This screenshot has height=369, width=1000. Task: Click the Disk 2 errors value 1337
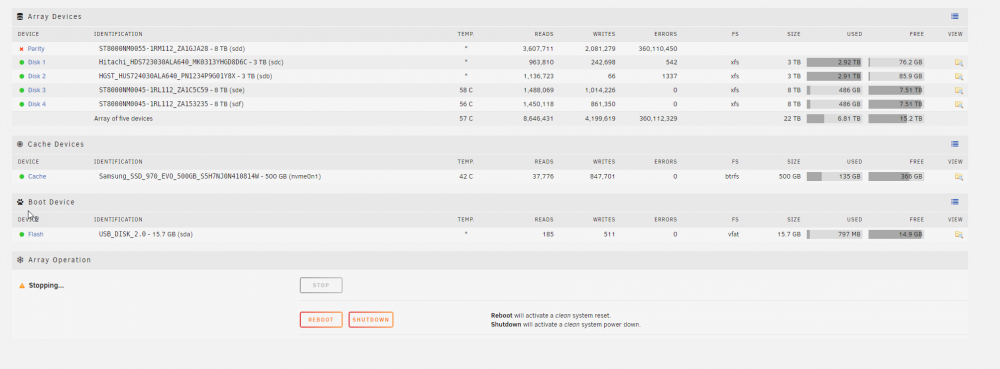670,76
